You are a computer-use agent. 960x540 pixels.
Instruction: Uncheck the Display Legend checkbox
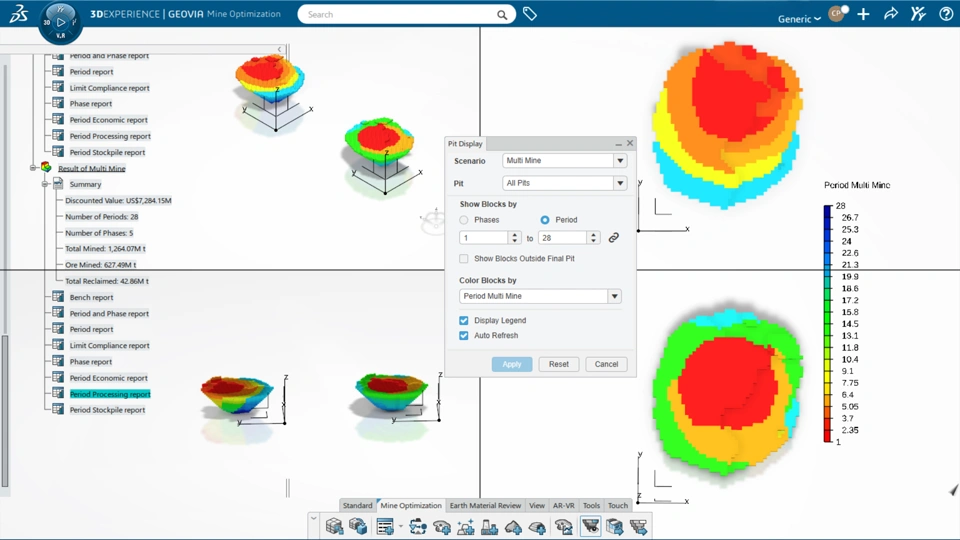click(463, 320)
